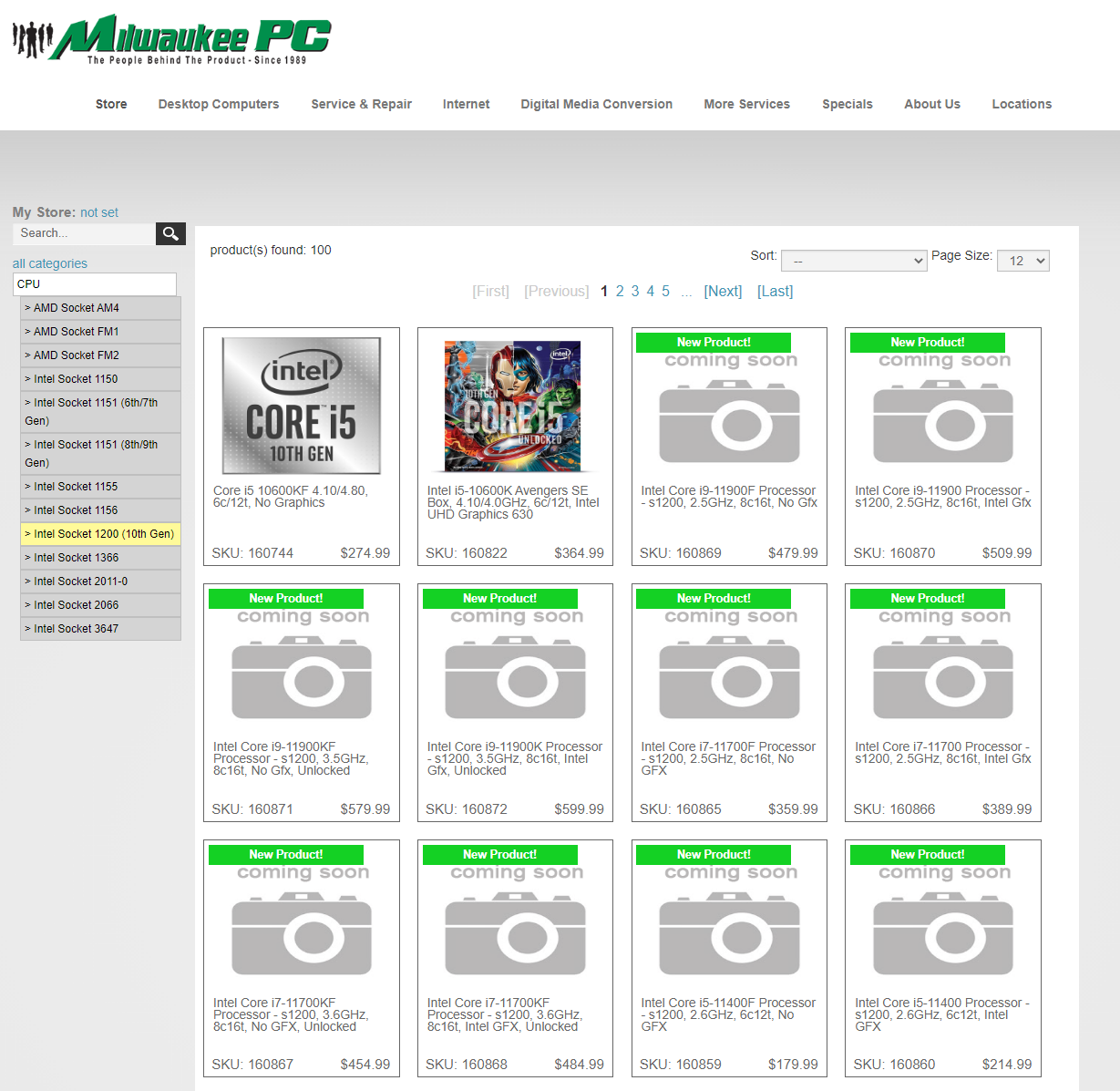Select Intel Socket 1156 category
1120x1091 pixels.
(101, 510)
